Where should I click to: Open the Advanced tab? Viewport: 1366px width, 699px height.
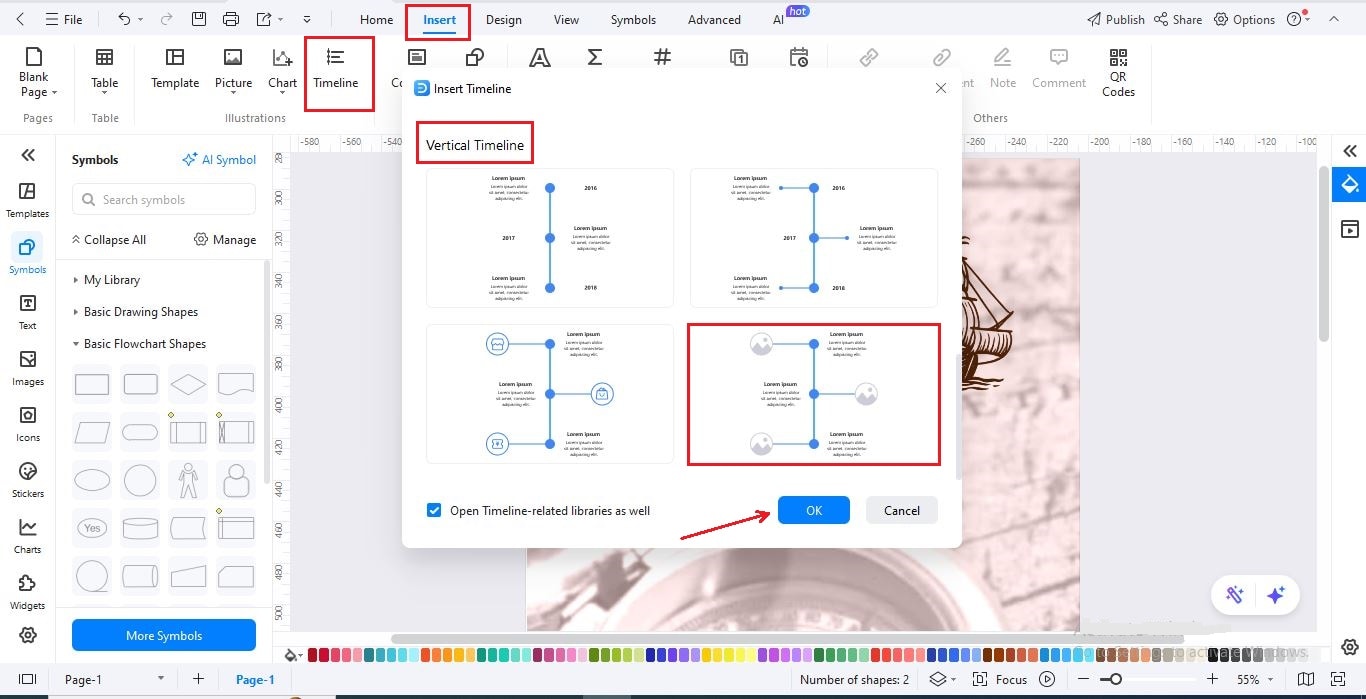click(x=714, y=19)
